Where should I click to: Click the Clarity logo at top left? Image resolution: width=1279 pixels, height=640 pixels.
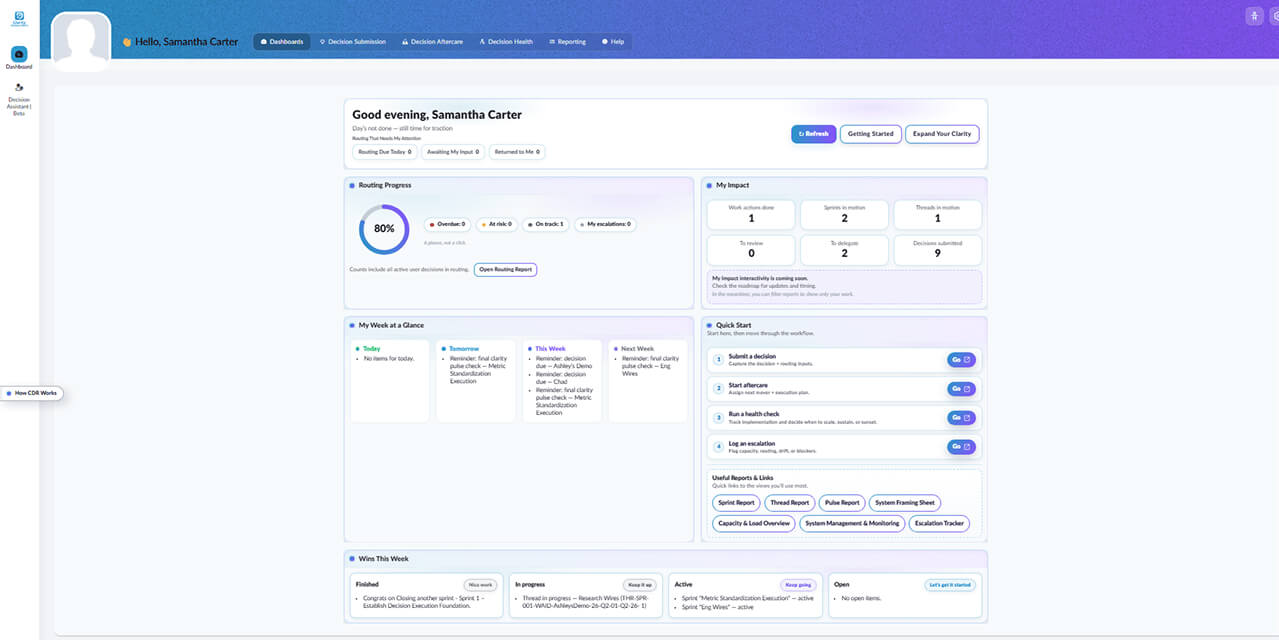point(19,18)
